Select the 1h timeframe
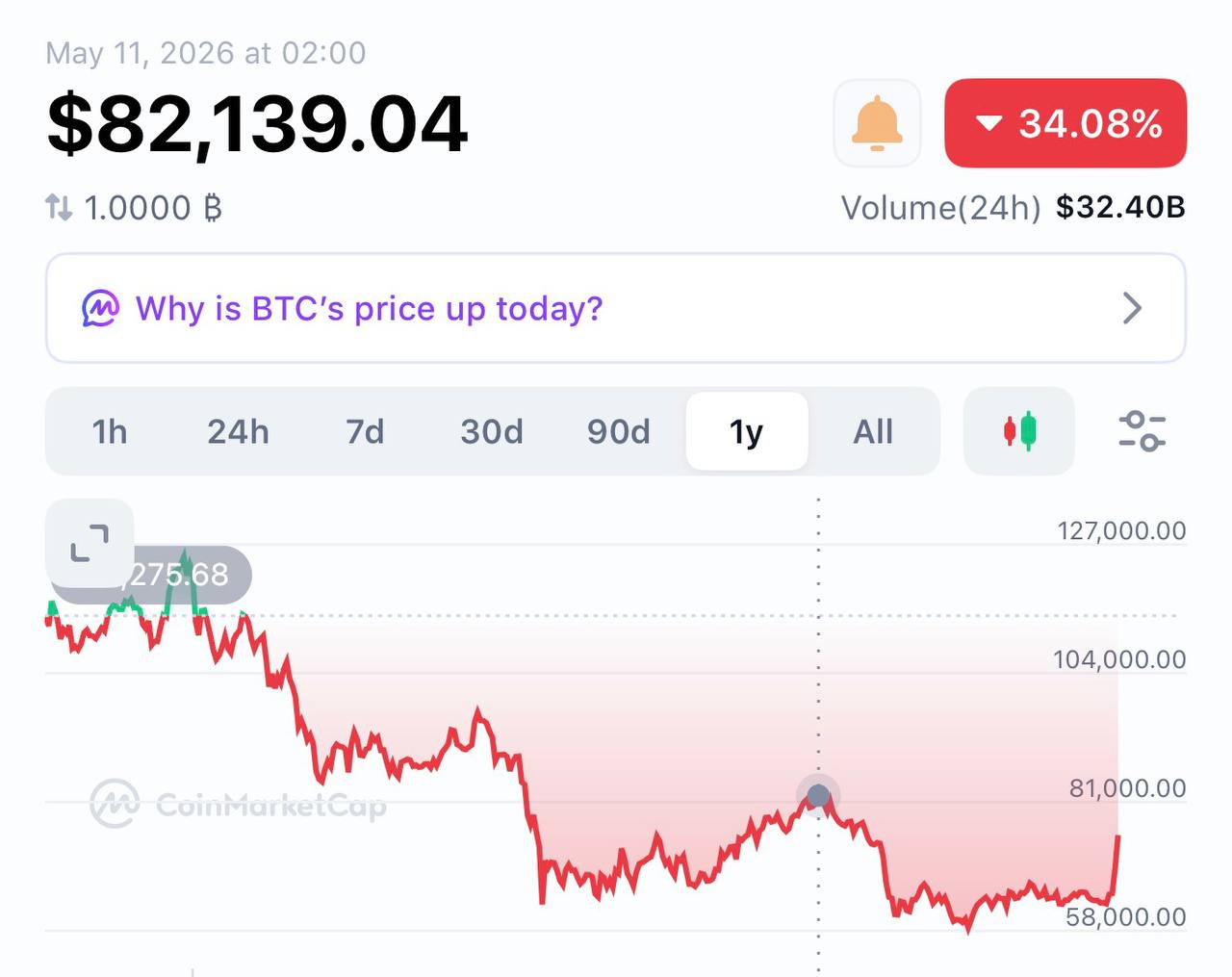 click(110, 432)
